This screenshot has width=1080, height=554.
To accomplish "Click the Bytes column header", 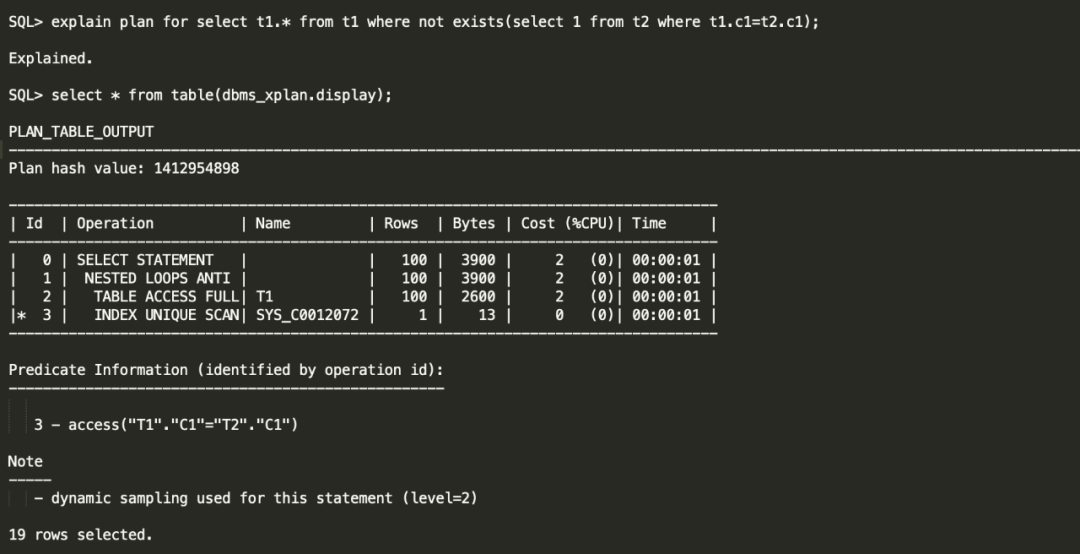I will (x=473, y=223).
